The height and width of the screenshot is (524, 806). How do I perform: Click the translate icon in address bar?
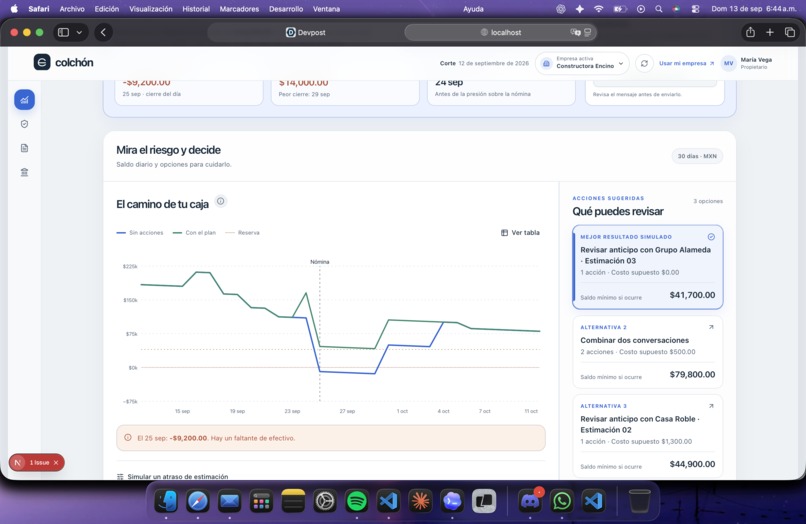coord(575,32)
